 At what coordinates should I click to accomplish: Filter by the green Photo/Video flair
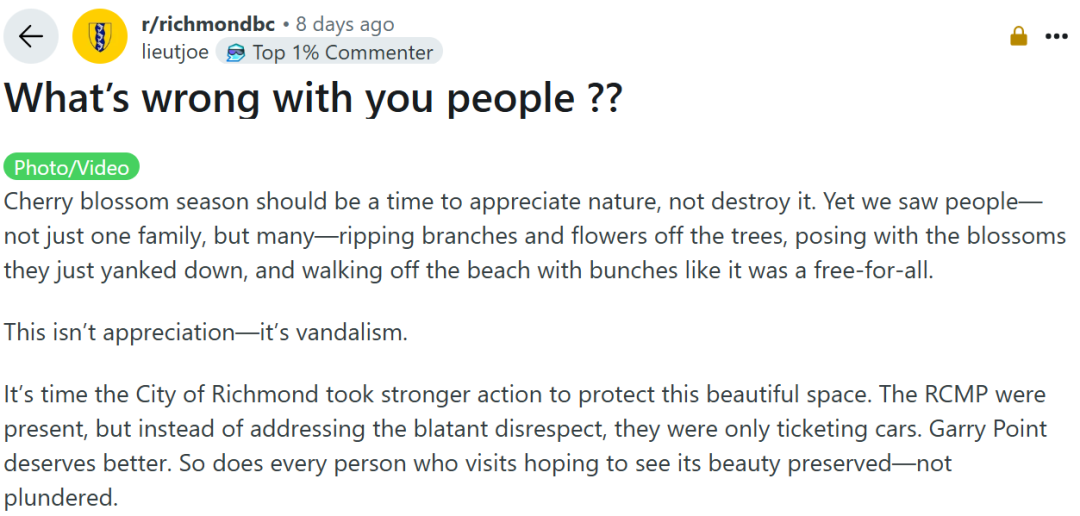pos(72,167)
